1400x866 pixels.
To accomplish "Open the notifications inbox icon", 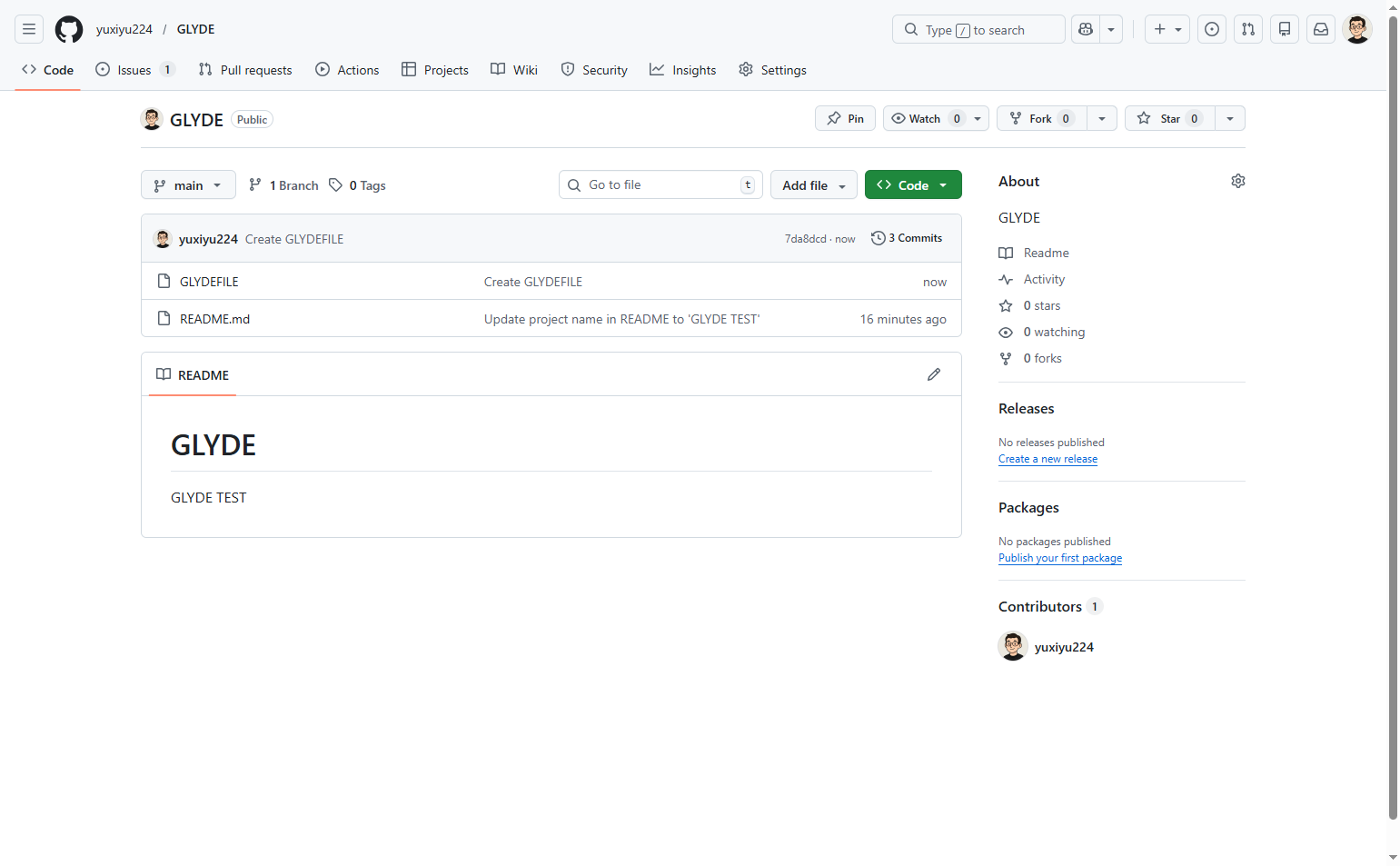I will pyautogui.click(x=1321, y=29).
